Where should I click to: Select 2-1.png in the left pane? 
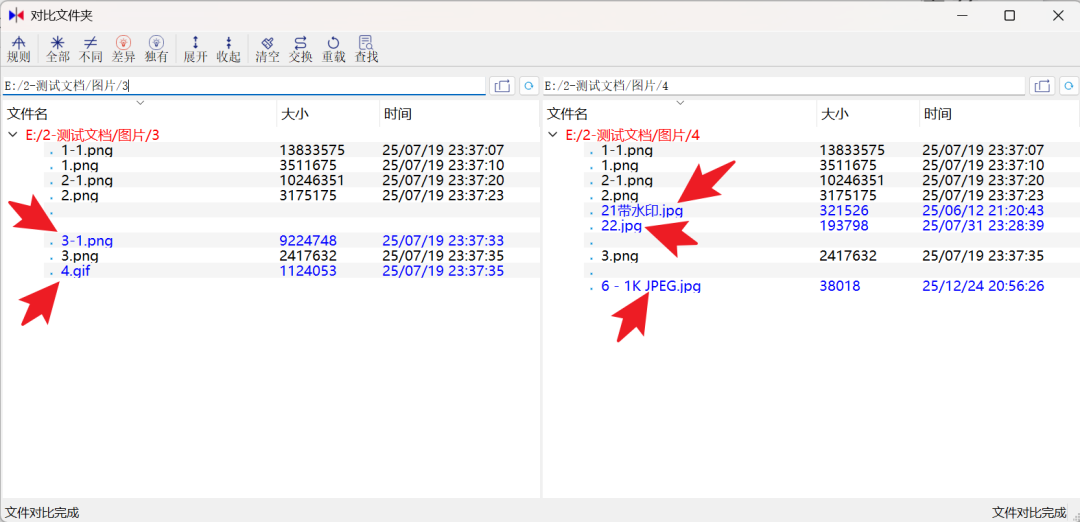(87, 180)
